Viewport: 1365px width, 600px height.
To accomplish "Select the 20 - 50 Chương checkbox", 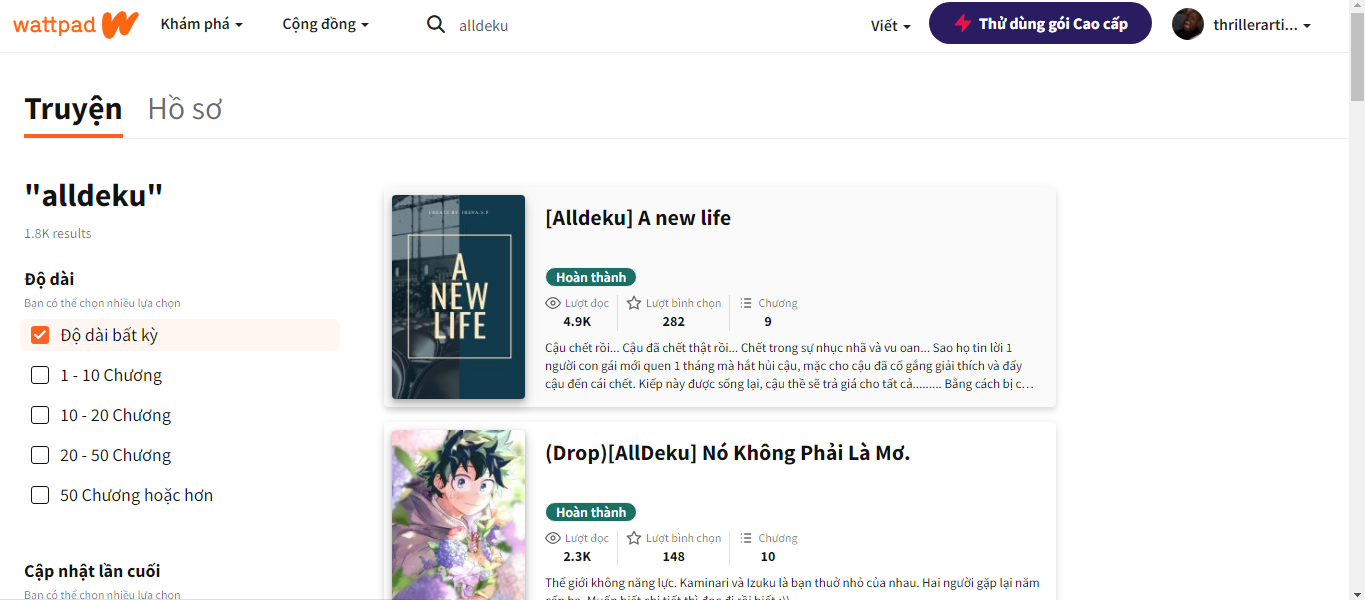I will click(40, 455).
